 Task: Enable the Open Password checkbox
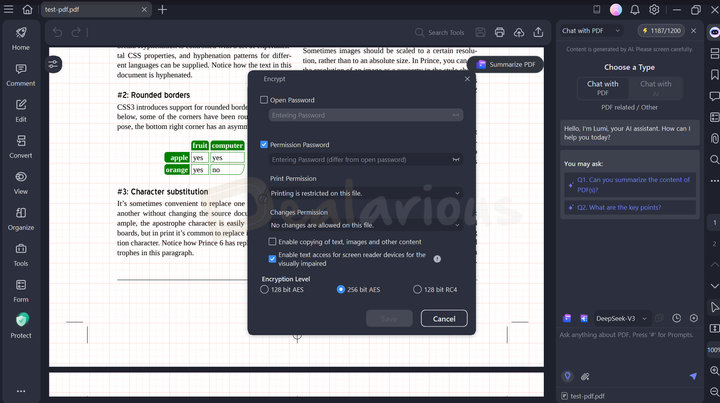(264, 100)
